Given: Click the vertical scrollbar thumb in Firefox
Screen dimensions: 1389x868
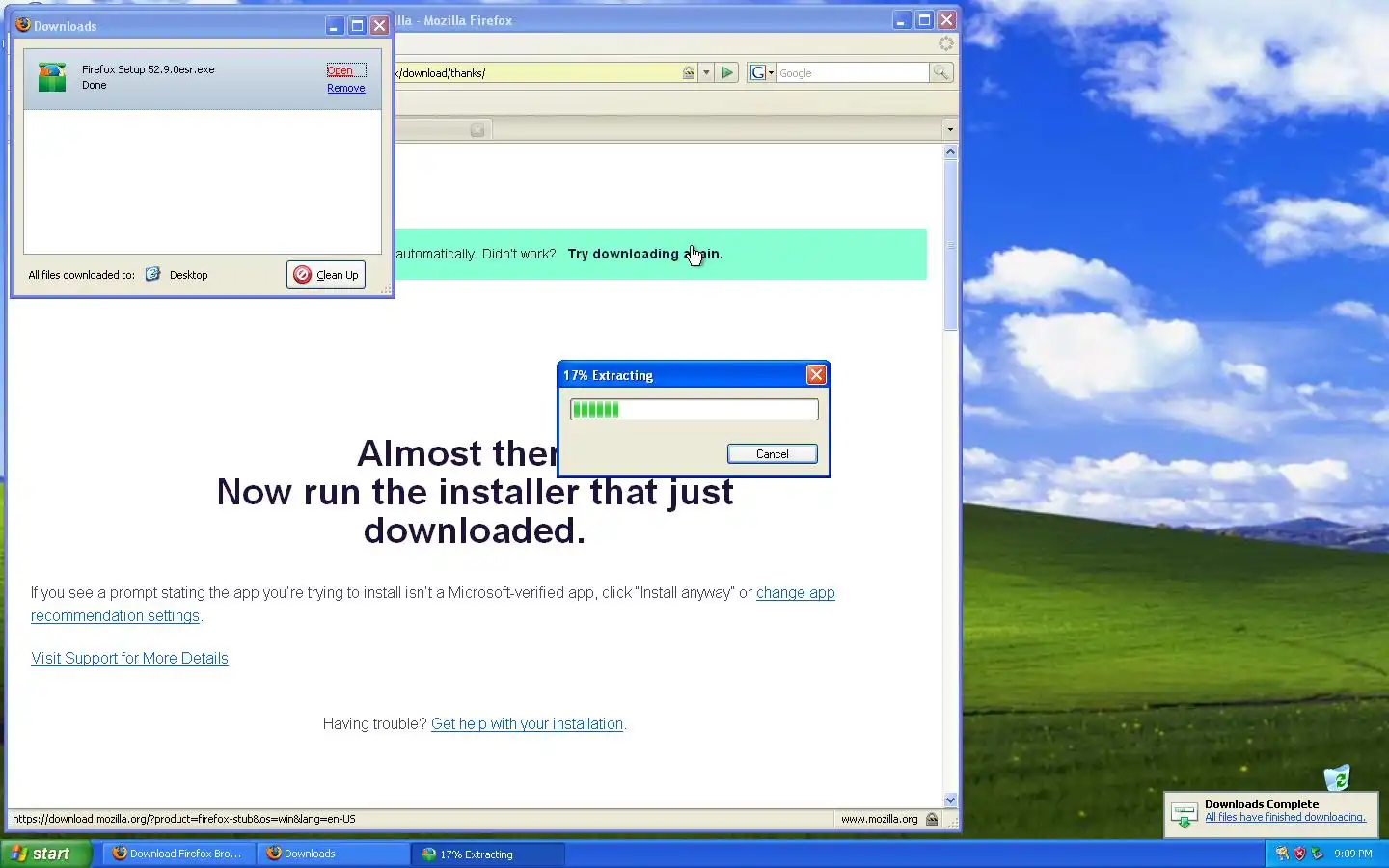Looking at the screenshot, I should click(950, 245).
